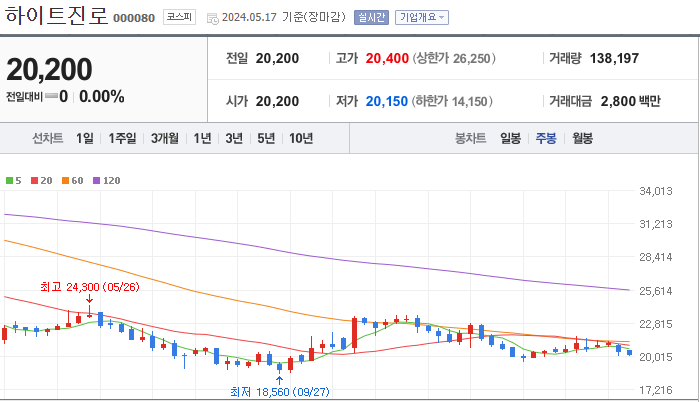Viewport: 700px width, 402px height.
Task: Click the 실시간 real-time button
Action: (x=371, y=17)
